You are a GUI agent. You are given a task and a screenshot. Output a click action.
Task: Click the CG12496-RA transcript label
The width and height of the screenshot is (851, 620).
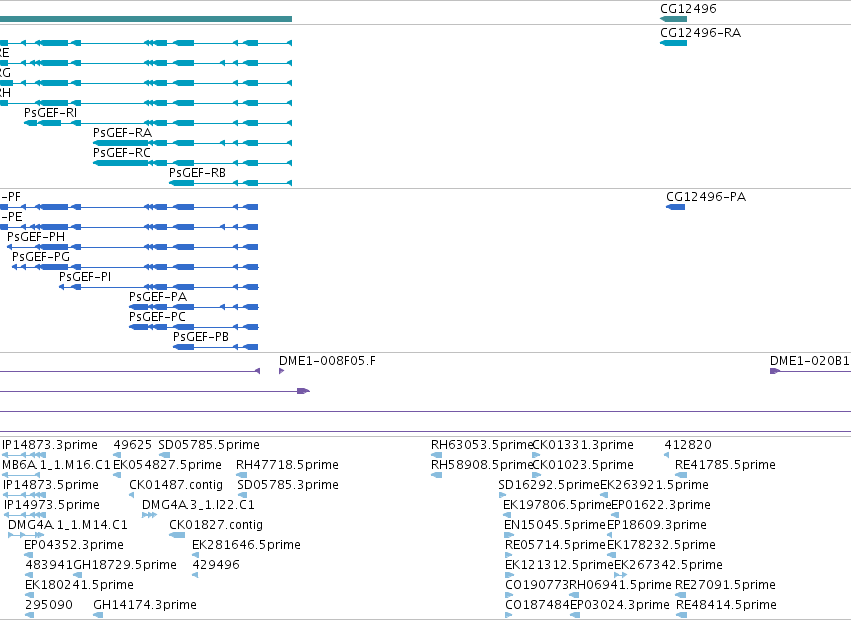coord(700,33)
